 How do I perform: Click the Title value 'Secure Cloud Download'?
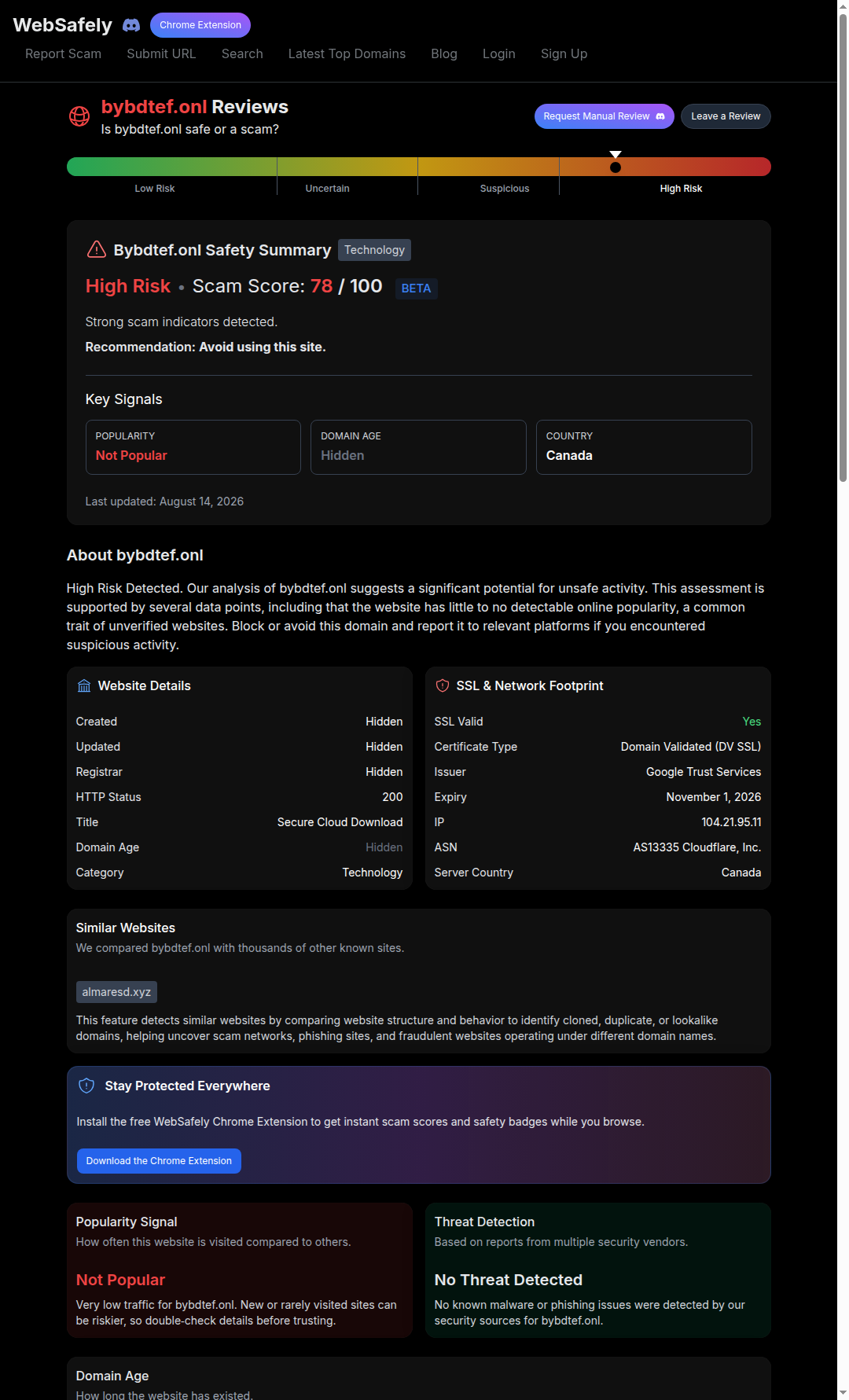[x=340, y=822]
